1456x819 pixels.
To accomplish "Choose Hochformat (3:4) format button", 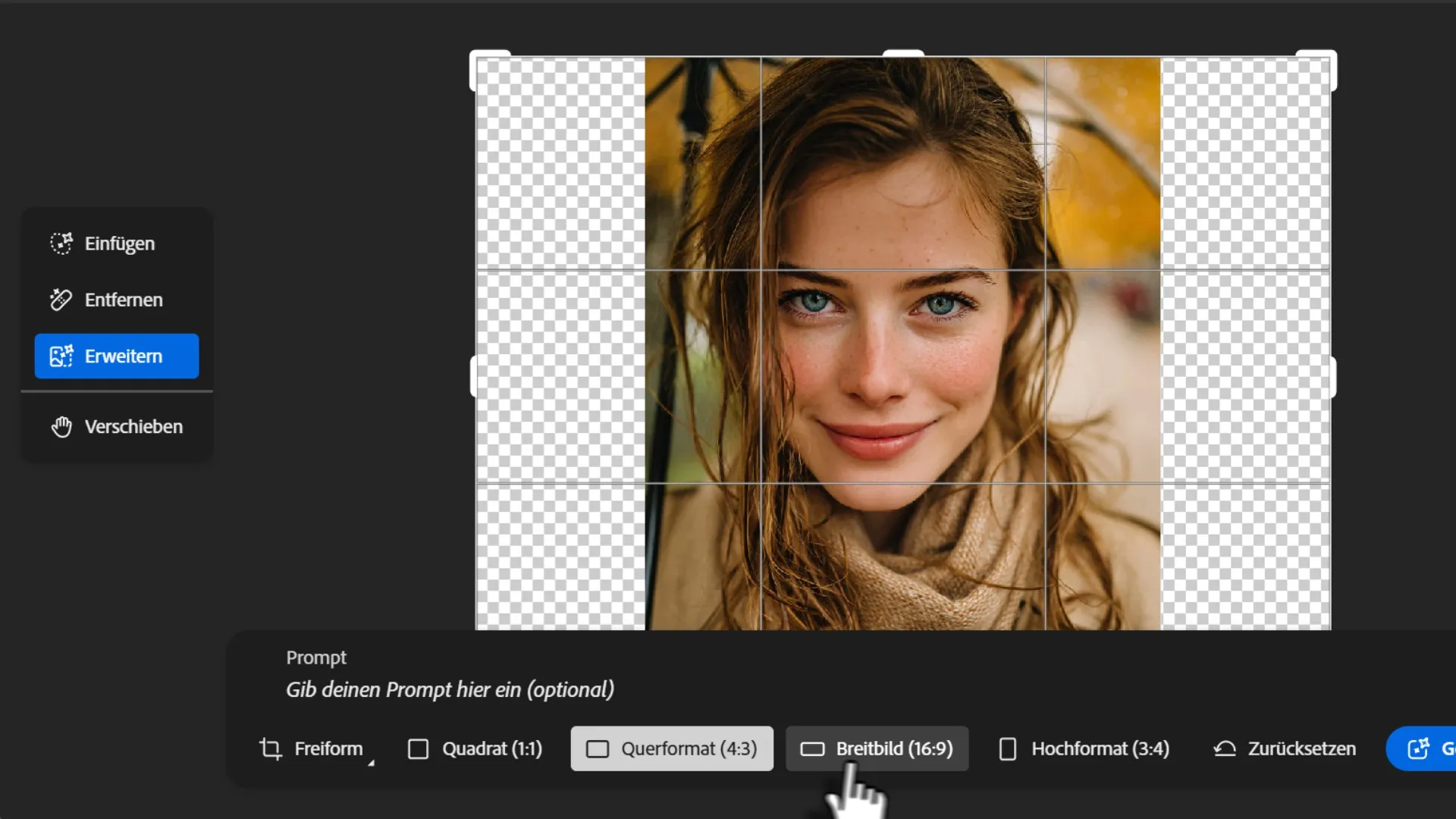I will tap(1084, 749).
